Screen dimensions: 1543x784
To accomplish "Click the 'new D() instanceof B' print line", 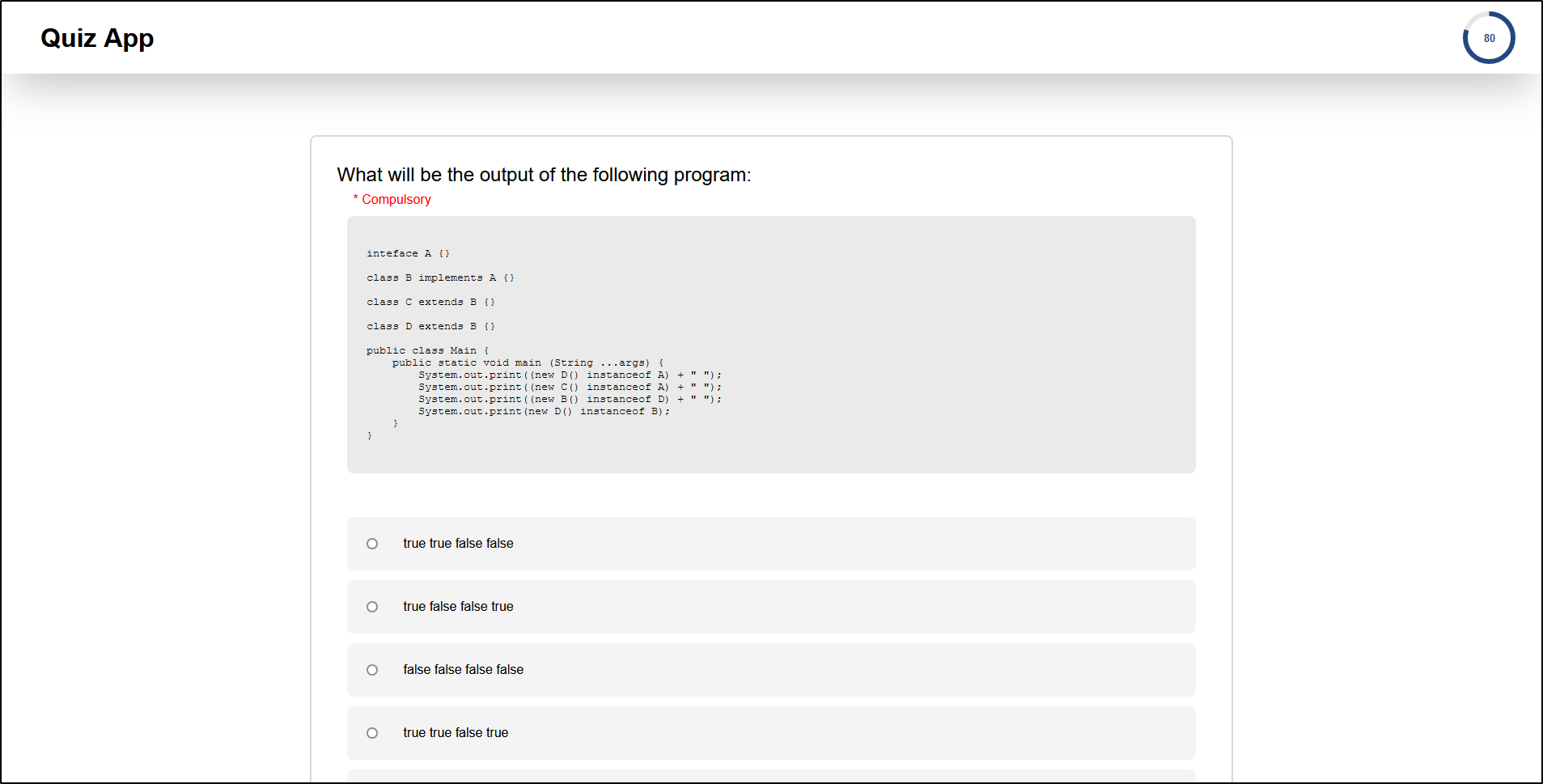I will point(544,411).
